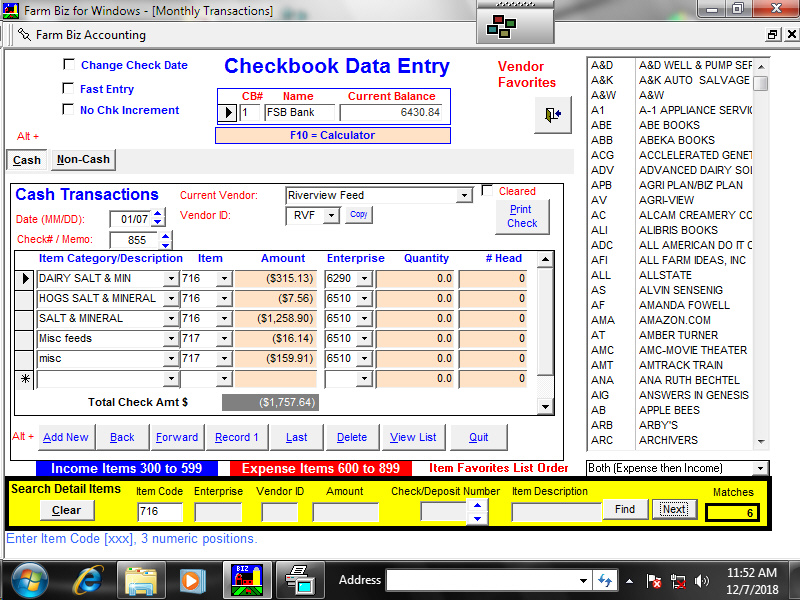Open View List
Screen dimensions: 800x600
coord(413,437)
